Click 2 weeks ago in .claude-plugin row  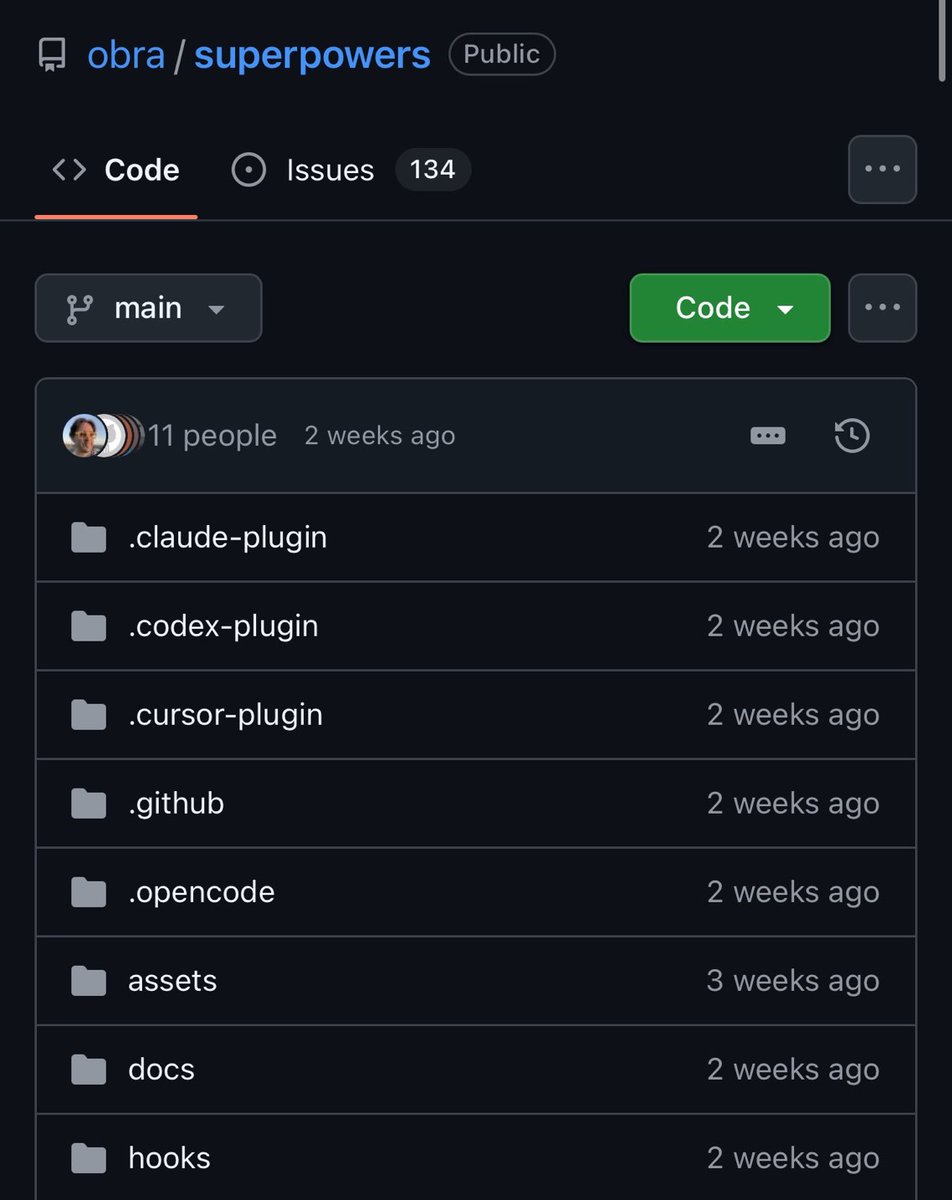pos(793,538)
